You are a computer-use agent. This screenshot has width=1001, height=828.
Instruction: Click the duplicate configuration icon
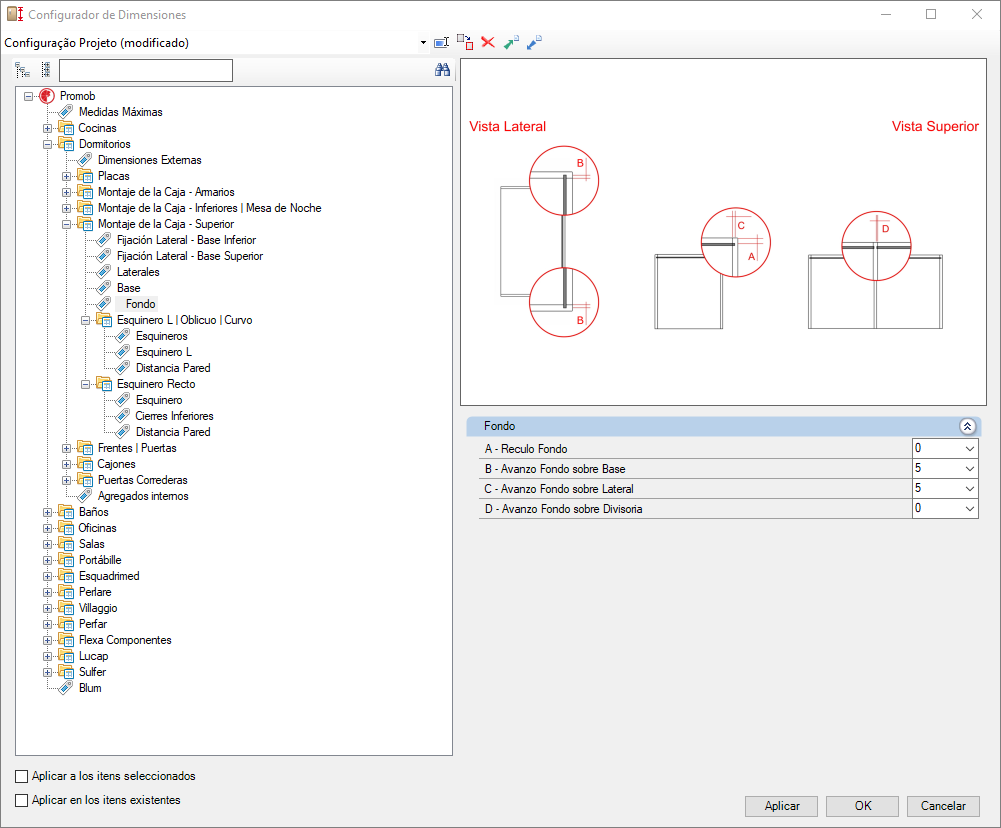(x=465, y=43)
